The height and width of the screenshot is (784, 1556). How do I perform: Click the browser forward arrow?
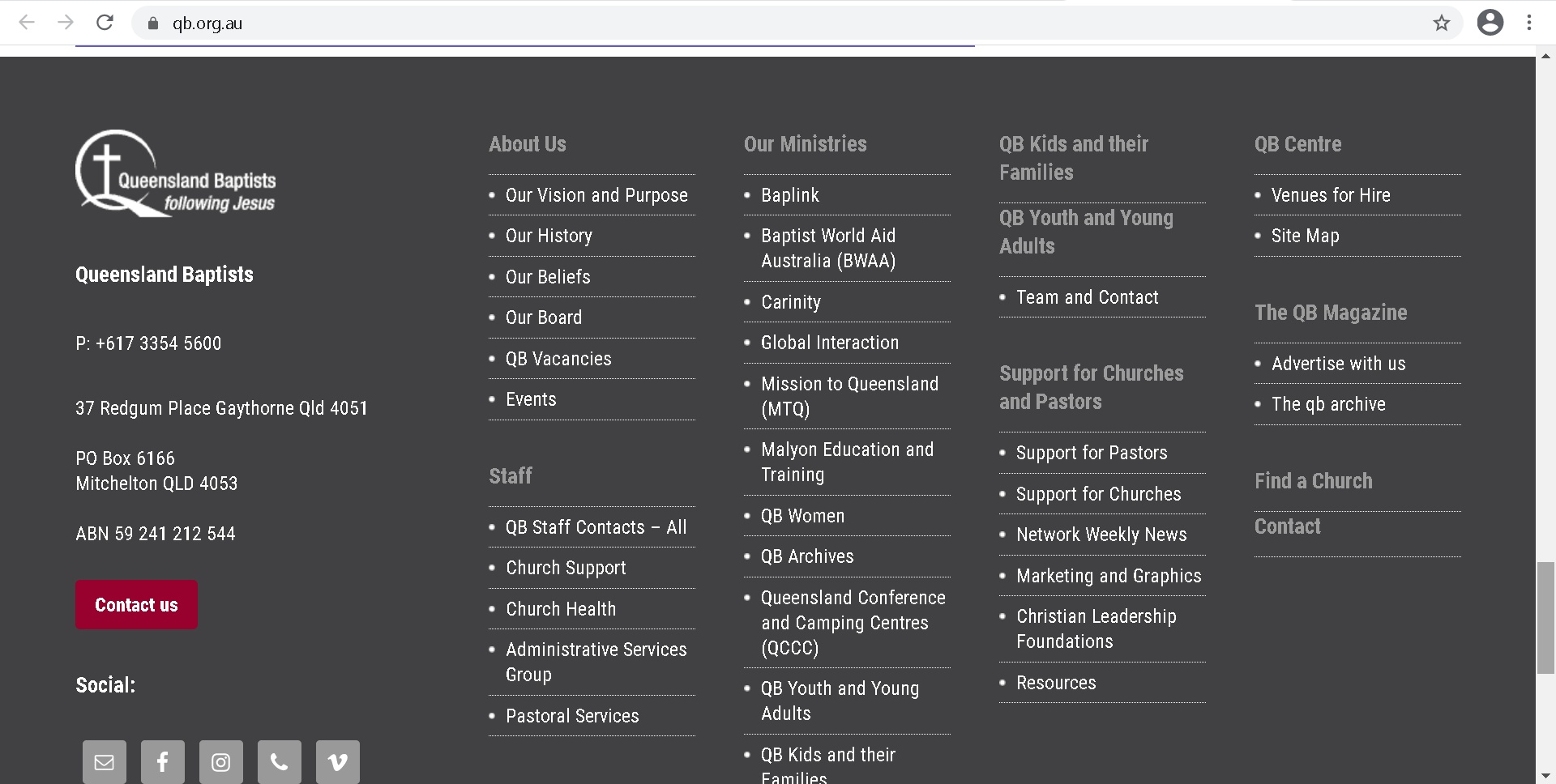[66, 23]
